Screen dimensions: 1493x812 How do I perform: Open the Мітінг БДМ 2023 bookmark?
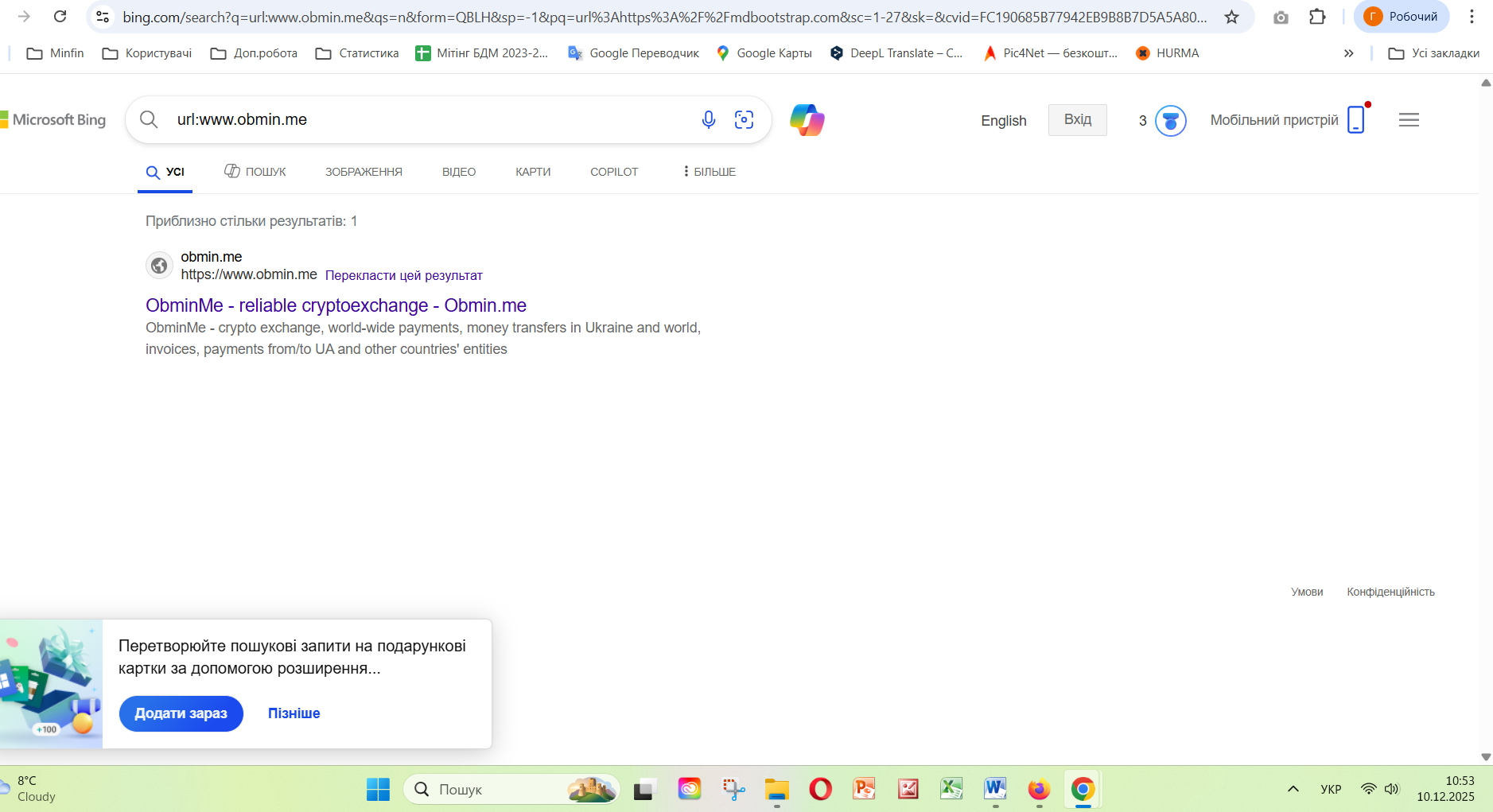point(482,53)
